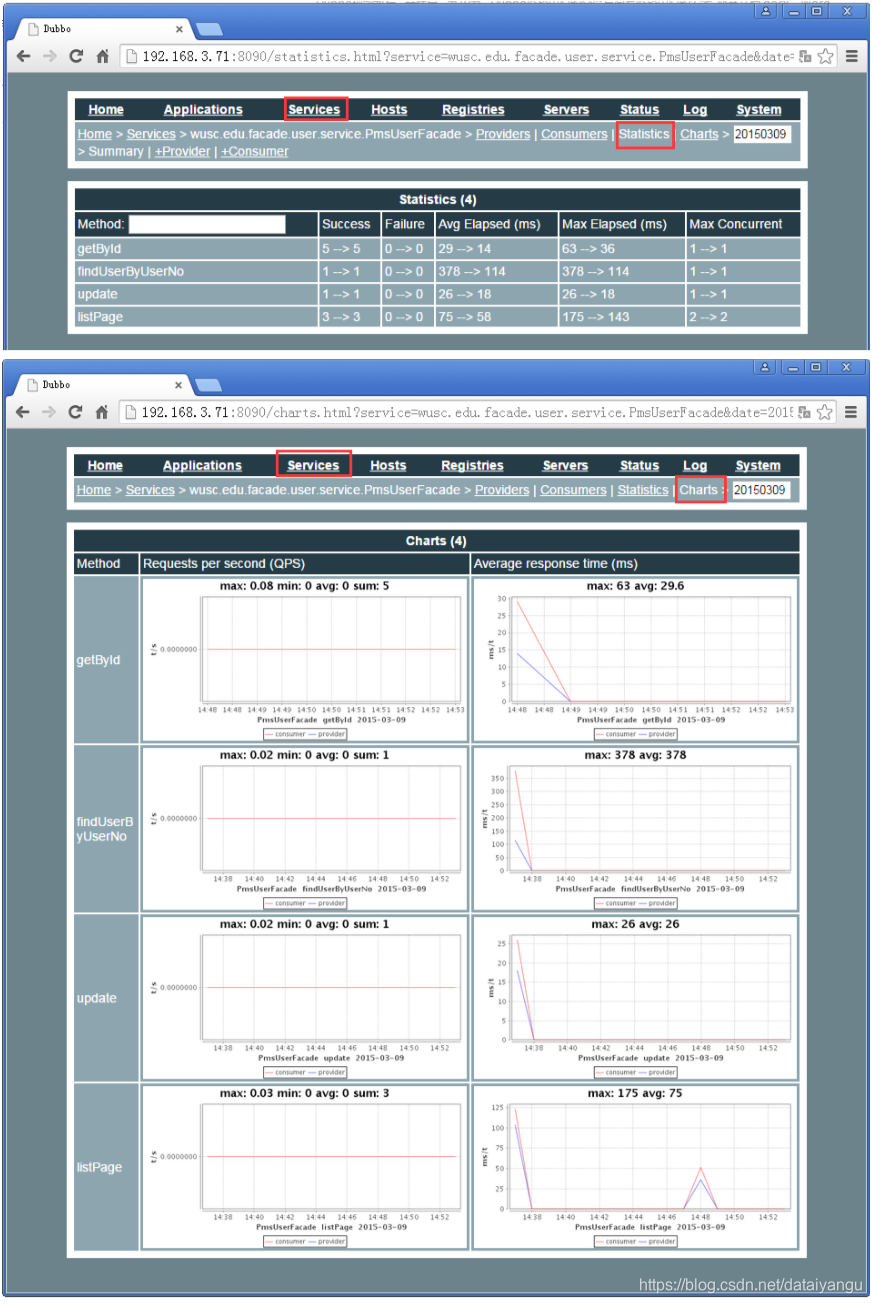Open Services in the statistics page nav bar
Image resolution: width=872 pixels, height=1304 pixels.
coord(314,110)
